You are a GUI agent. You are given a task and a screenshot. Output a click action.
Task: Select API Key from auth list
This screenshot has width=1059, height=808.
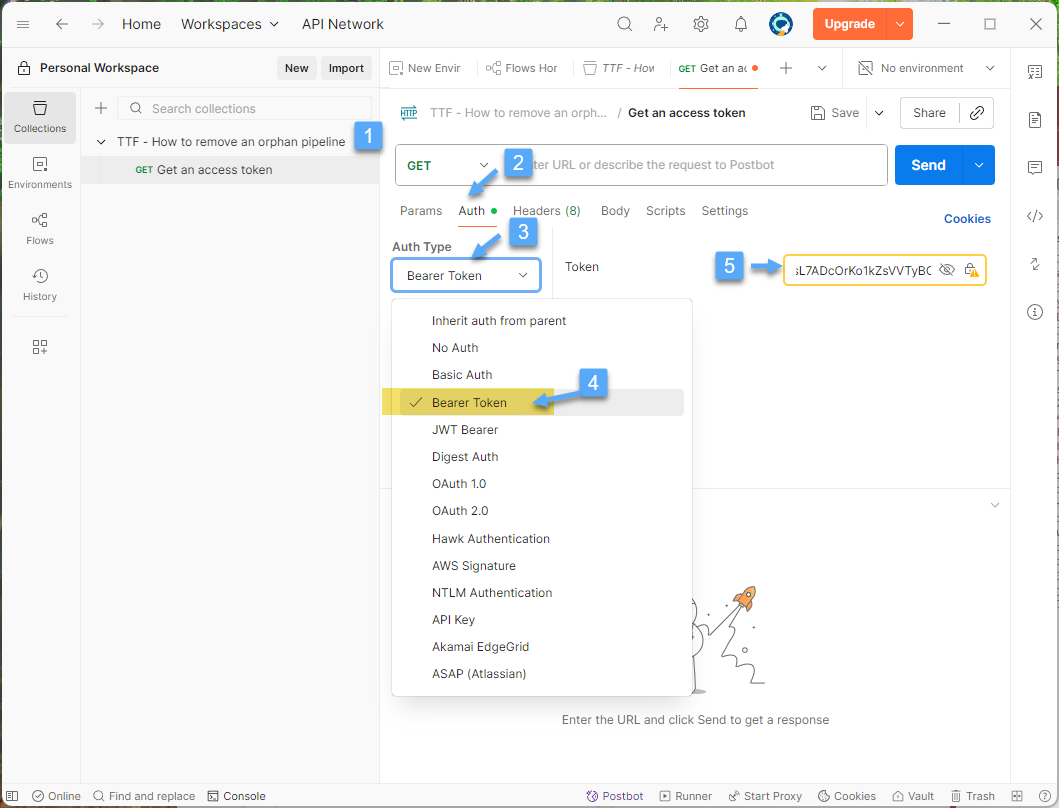coord(542,620)
